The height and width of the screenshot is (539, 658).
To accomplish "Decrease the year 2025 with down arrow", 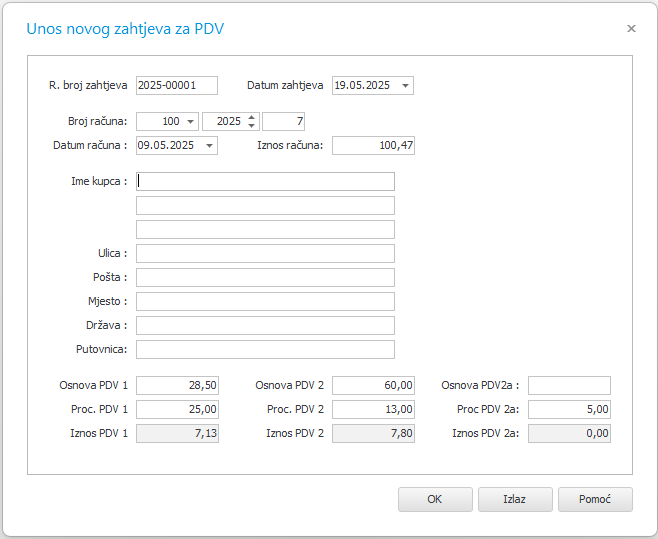I will [251, 126].
